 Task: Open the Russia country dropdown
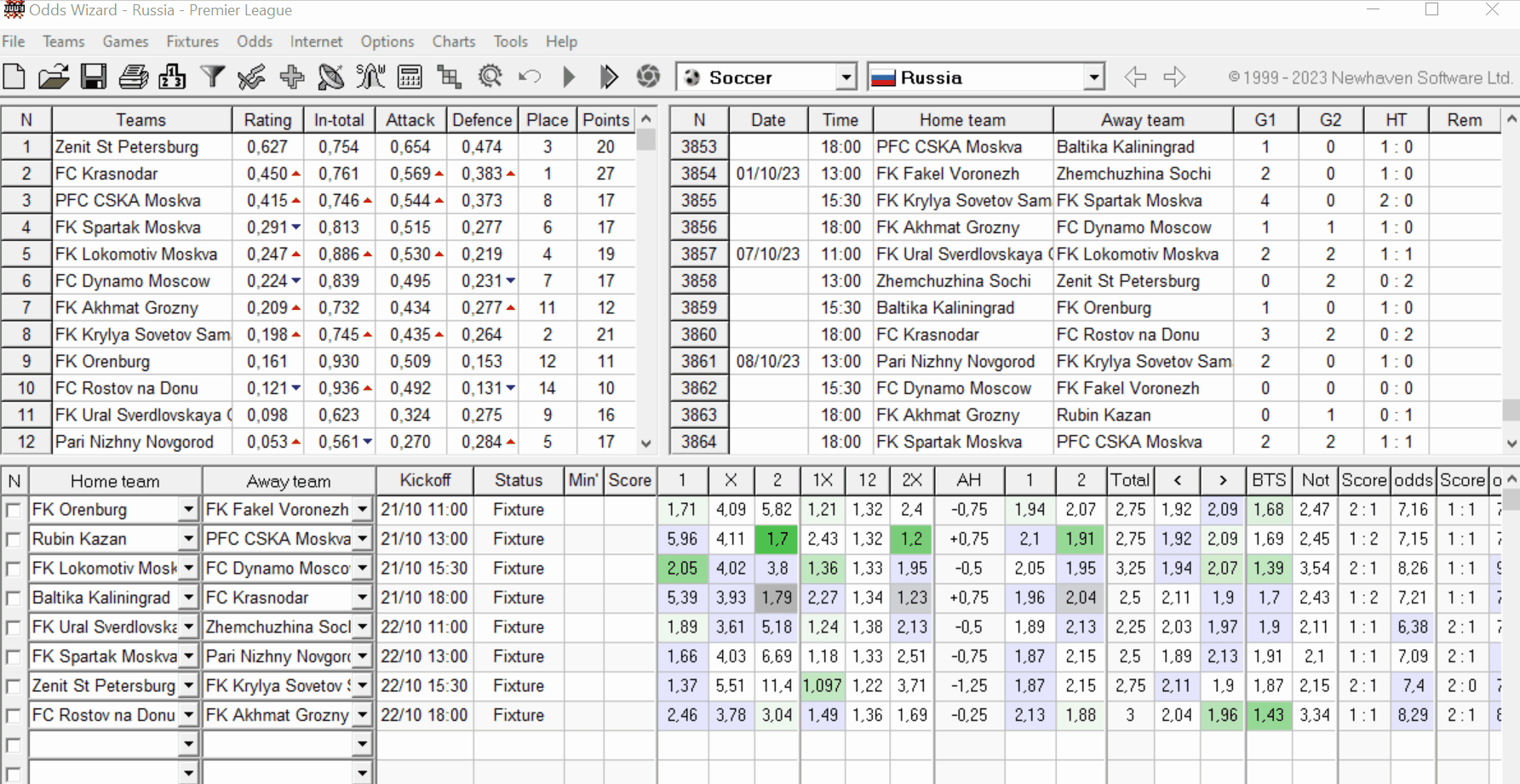click(1093, 77)
